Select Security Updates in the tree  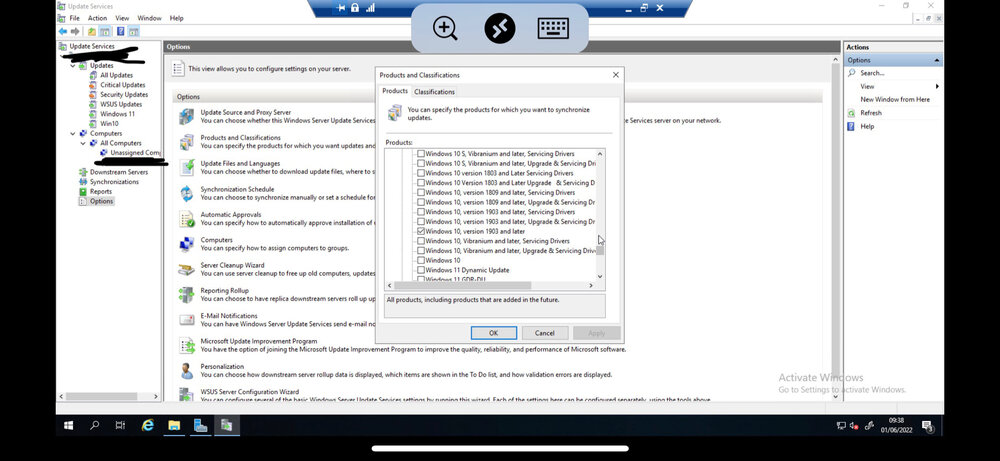click(124, 94)
